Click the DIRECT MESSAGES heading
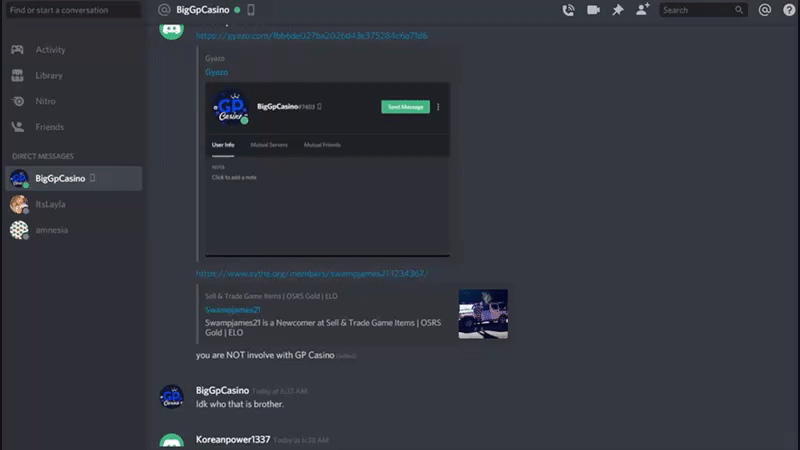800x450 pixels. click(43, 156)
